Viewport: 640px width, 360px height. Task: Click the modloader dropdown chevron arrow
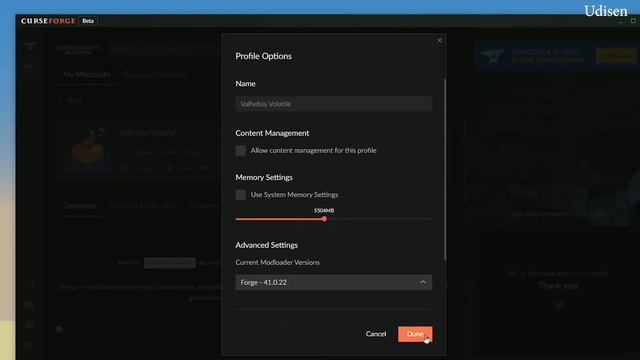(x=423, y=282)
